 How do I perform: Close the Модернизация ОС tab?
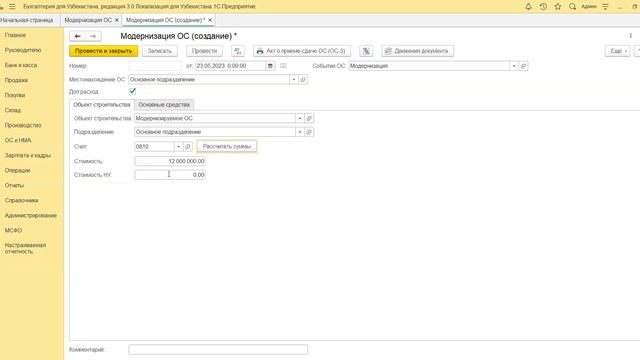tap(116, 20)
